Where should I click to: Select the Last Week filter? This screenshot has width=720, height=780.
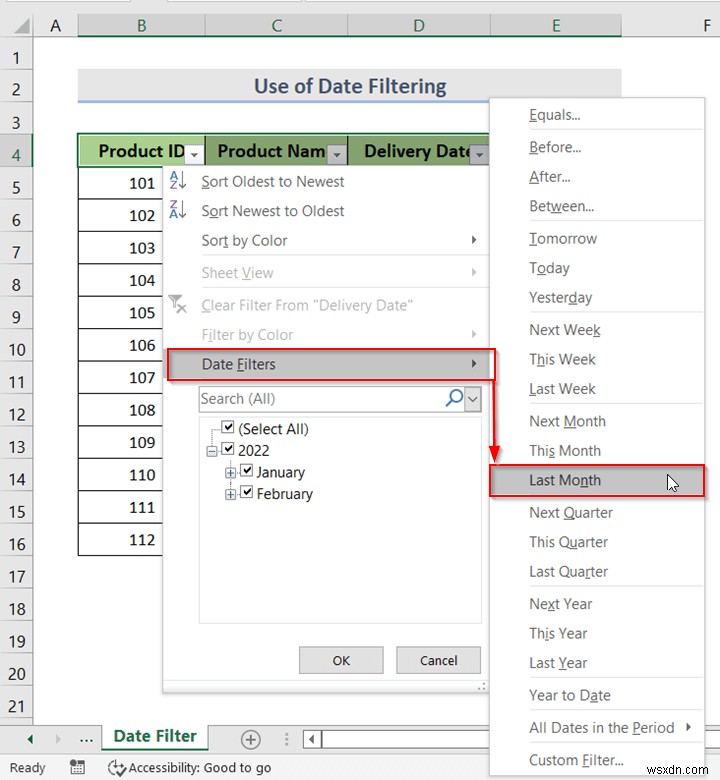[562, 389]
